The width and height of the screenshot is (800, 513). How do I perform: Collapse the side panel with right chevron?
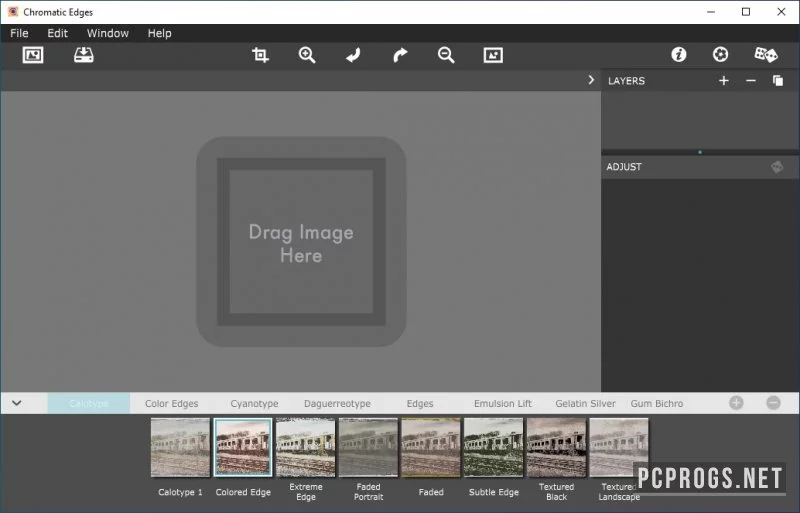point(591,80)
